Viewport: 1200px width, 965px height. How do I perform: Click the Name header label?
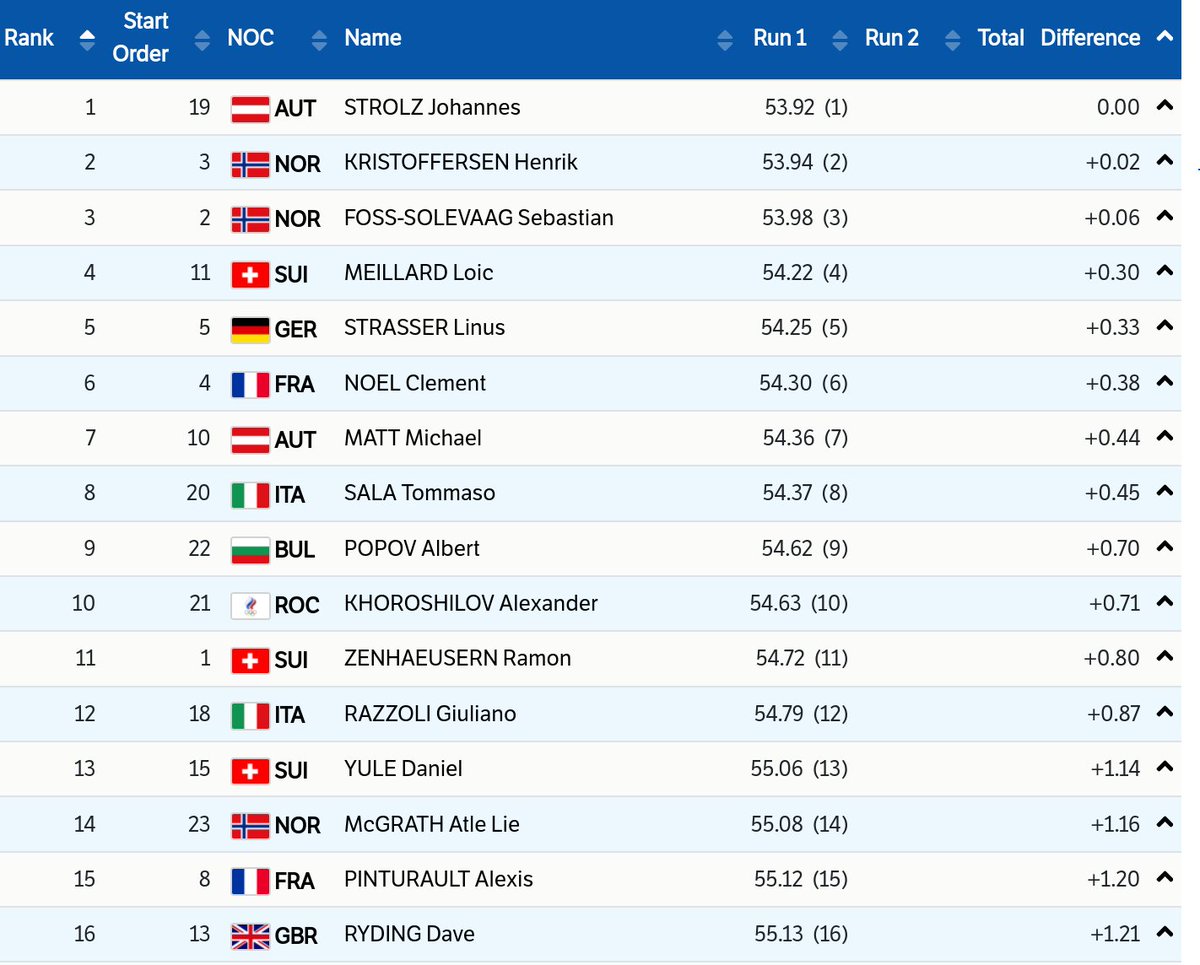click(x=373, y=38)
